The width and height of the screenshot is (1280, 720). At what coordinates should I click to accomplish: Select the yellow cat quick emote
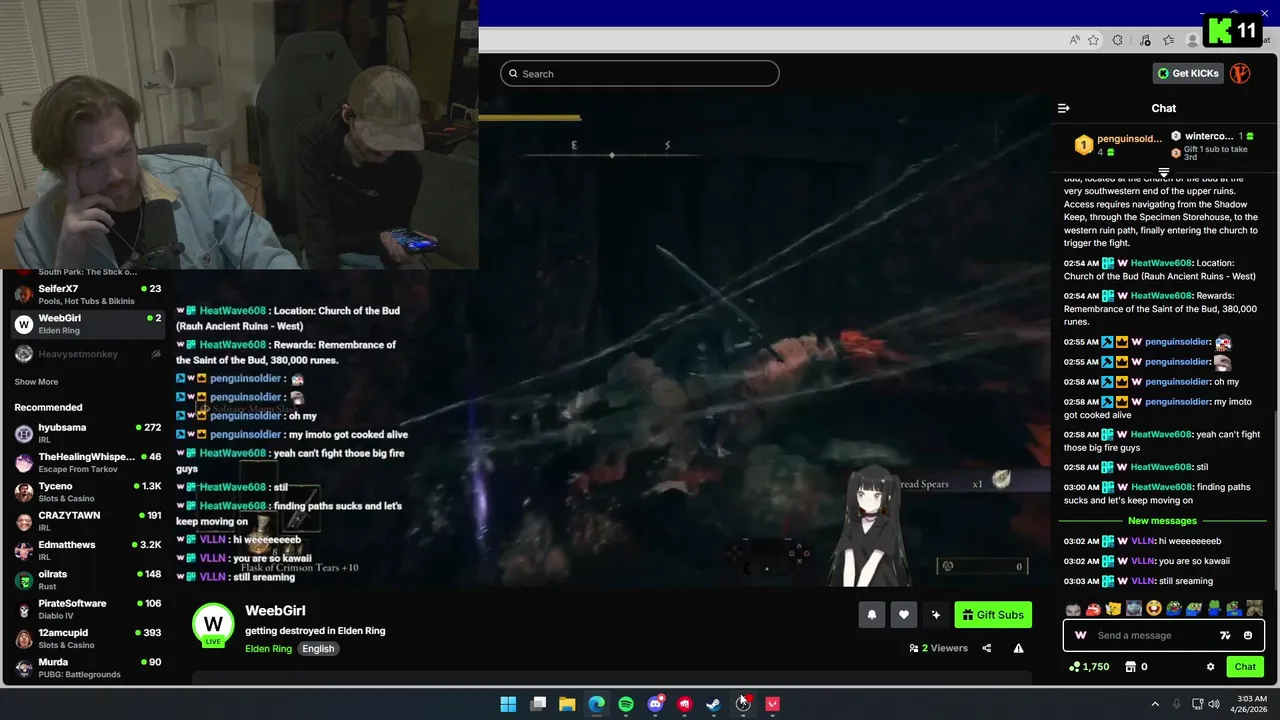coord(1113,608)
